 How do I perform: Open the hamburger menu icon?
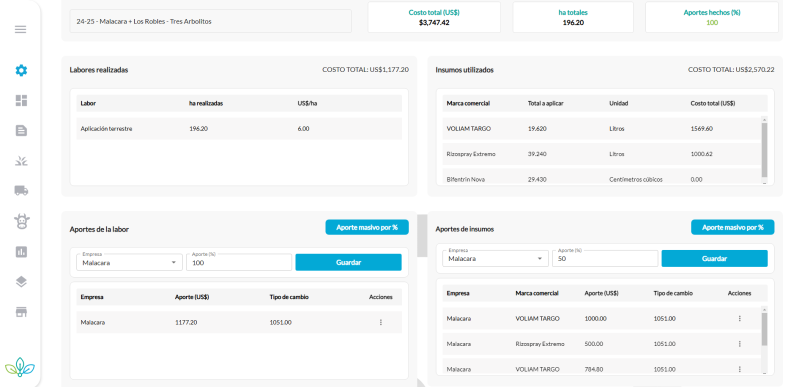(20, 29)
